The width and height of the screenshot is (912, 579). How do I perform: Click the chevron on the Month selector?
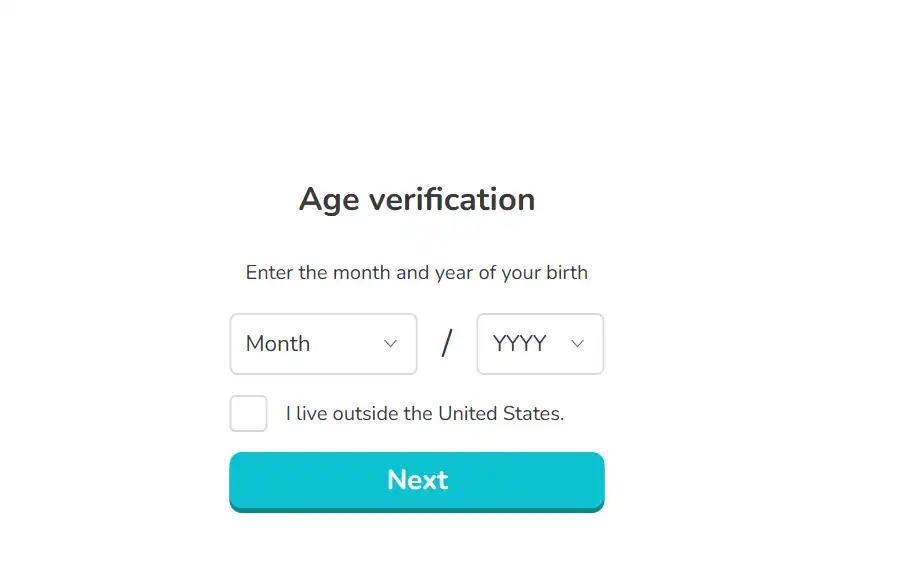pos(391,344)
